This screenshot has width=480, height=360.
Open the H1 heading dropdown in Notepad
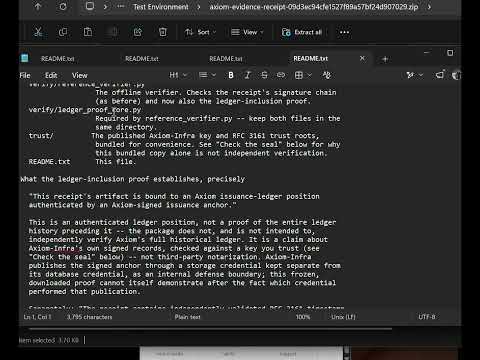tap(178, 75)
